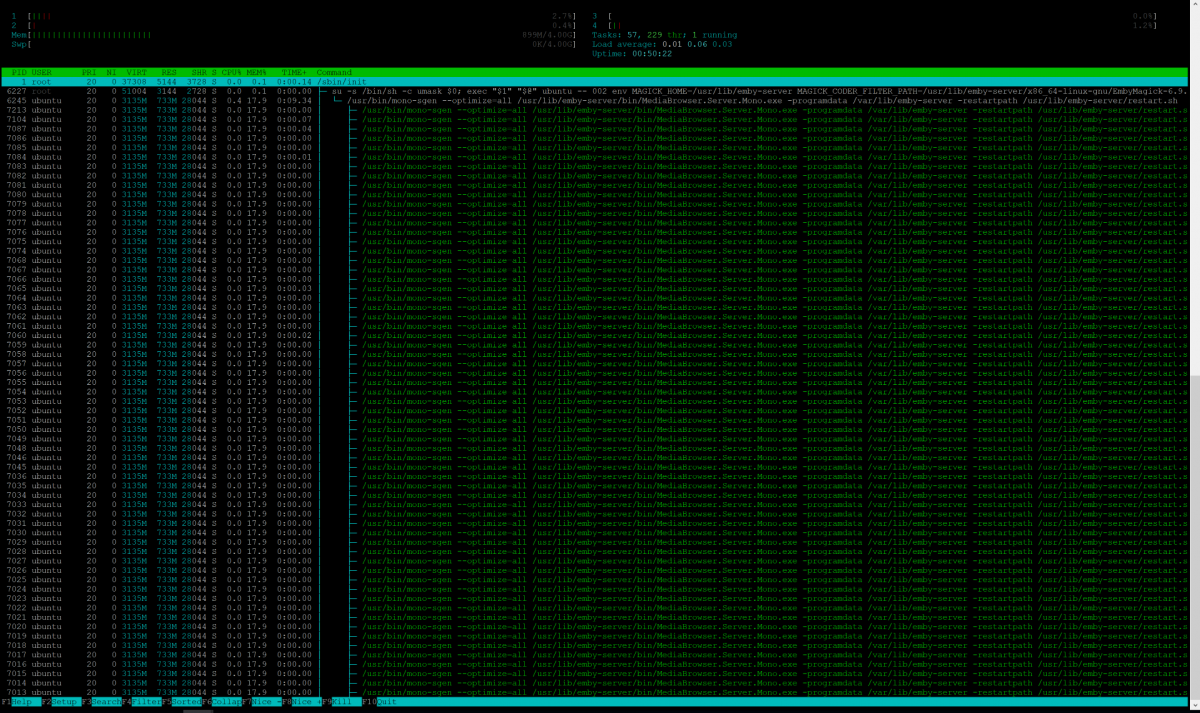The width and height of the screenshot is (1200, 713).
Task: Sort by the NI column header
Action: tap(111, 73)
